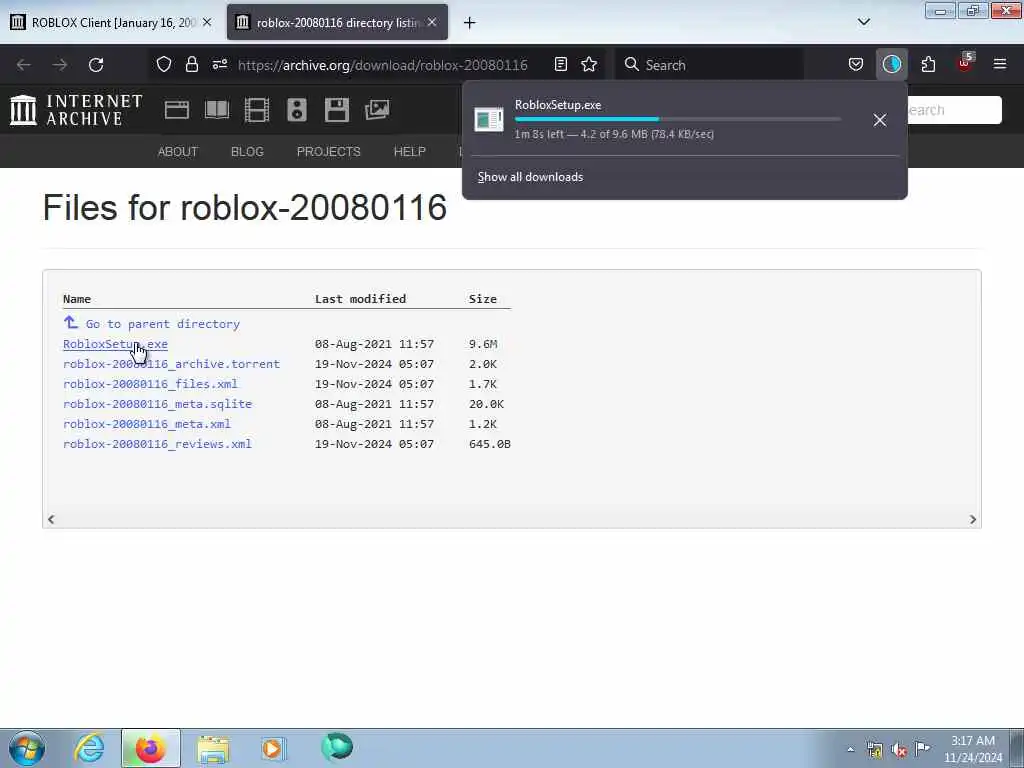Click the downloads progress toolbar icon
Image resolution: width=1024 pixels, height=768 pixels.
(891, 65)
